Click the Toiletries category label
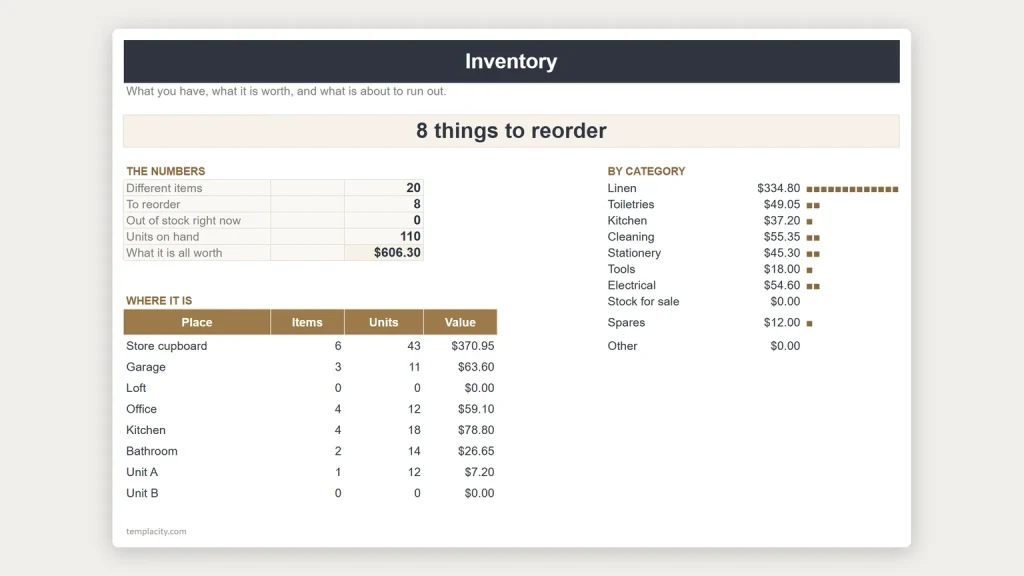The image size is (1024, 576). point(631,204)
